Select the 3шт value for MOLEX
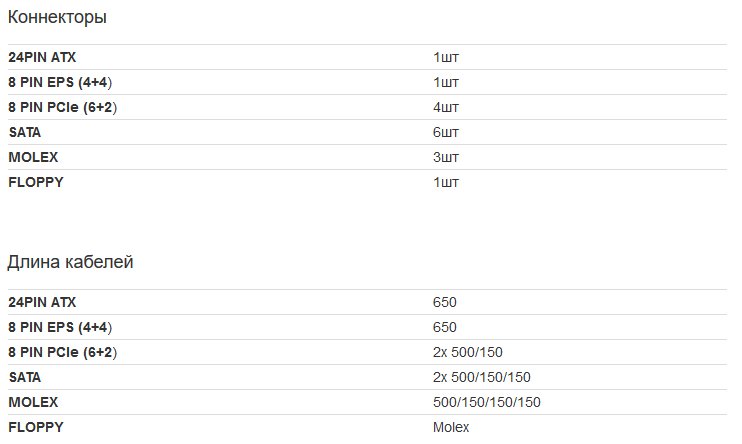 point(445,157)
